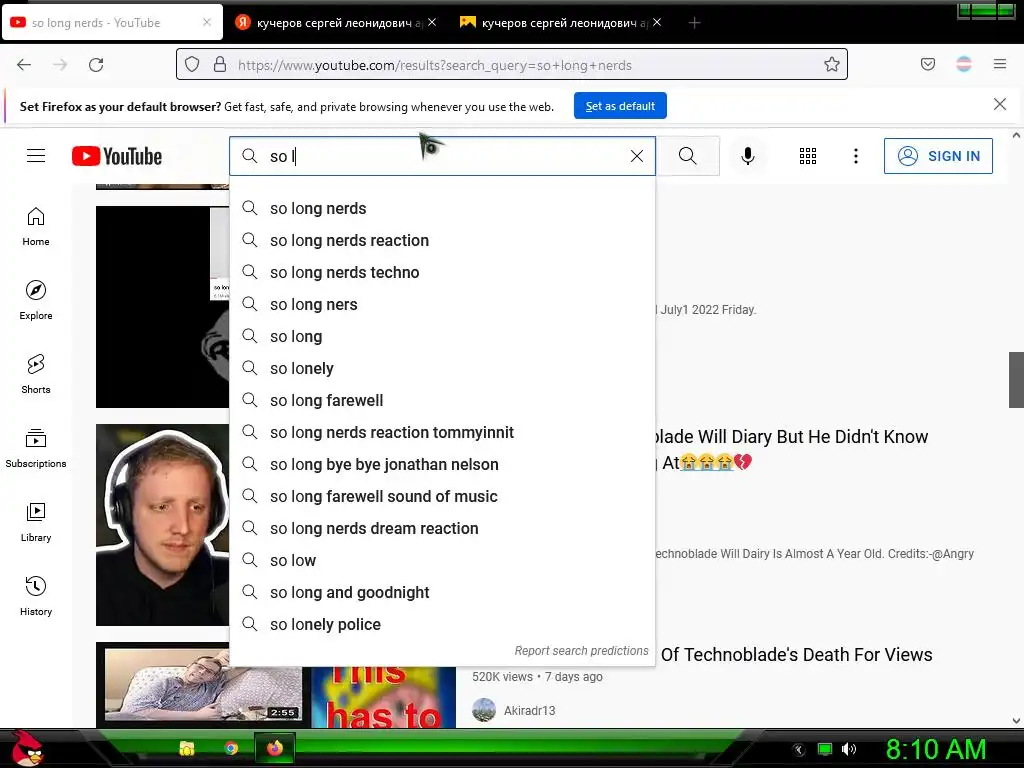Select 'so long nerds dream reaction' suggestion
This screenshot has width=1024, height=768.
click(442, 528)
